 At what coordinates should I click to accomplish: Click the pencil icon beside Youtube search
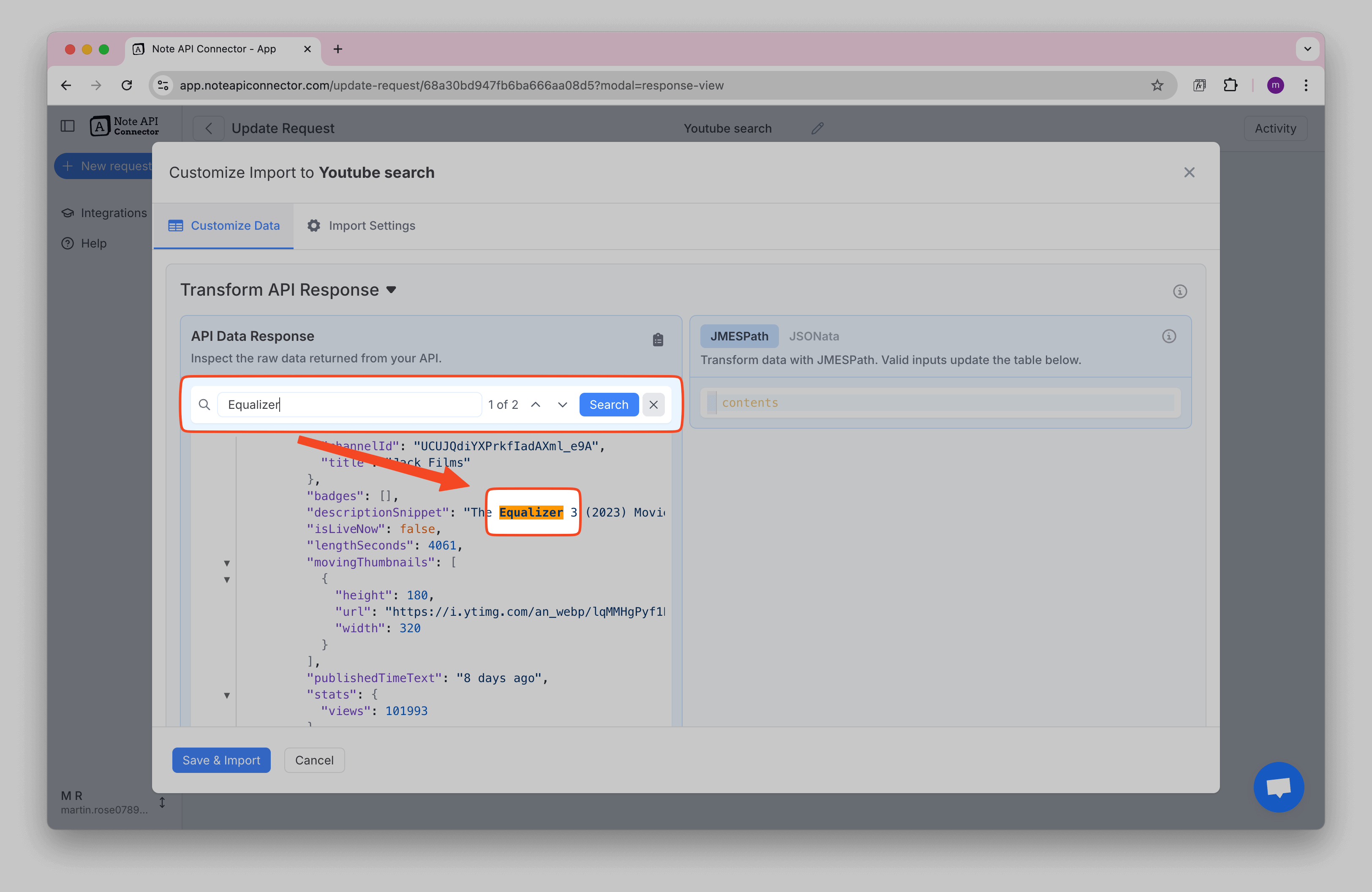pos(817,128)
